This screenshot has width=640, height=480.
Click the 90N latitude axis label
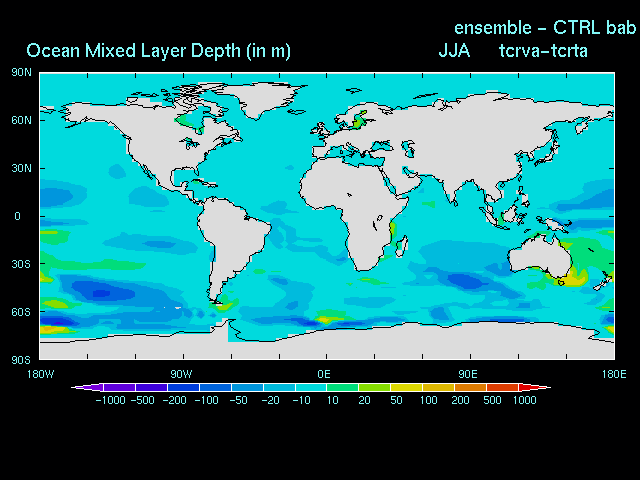tap(22, 72)
